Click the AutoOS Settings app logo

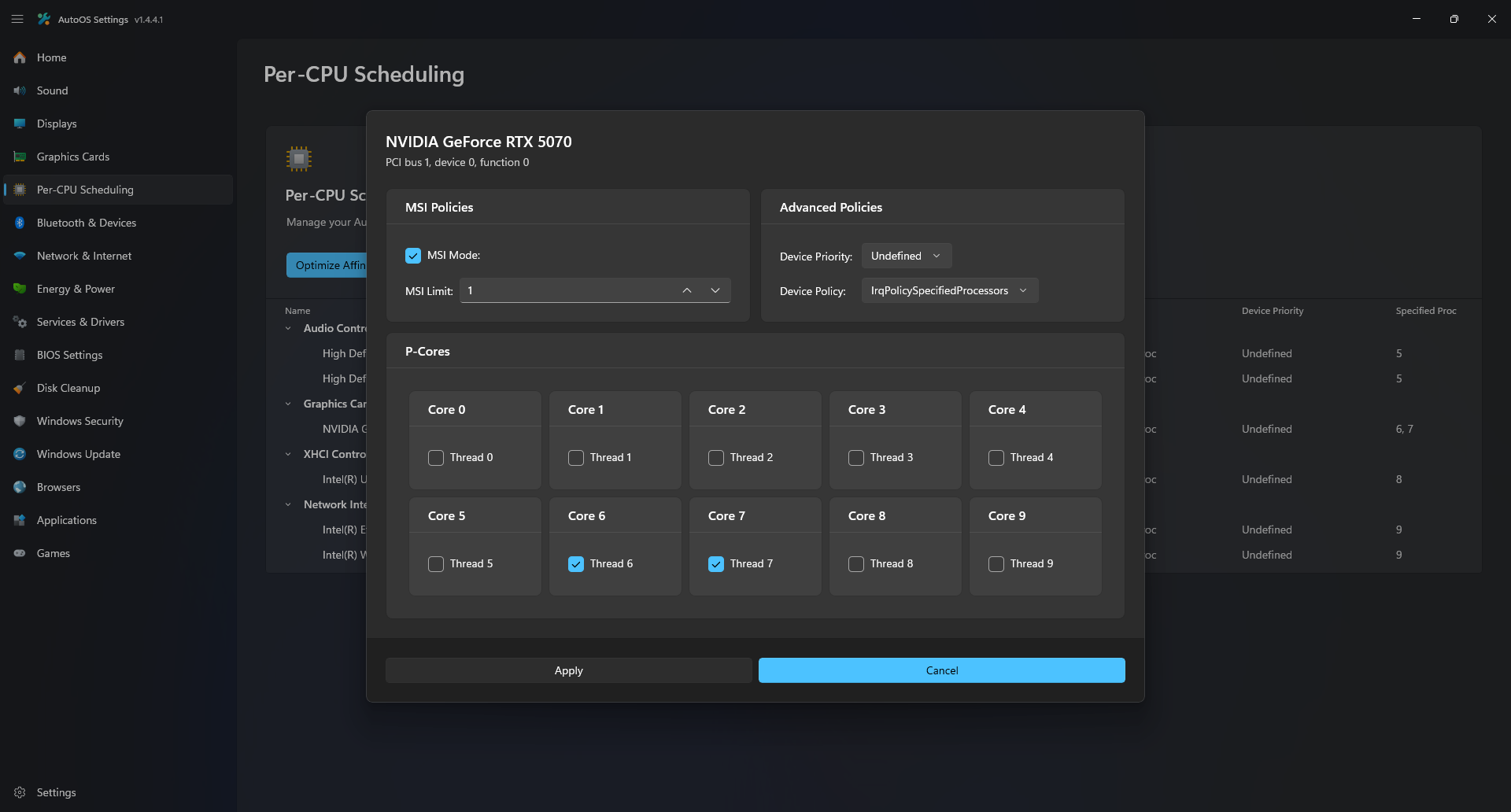[44, 19]
